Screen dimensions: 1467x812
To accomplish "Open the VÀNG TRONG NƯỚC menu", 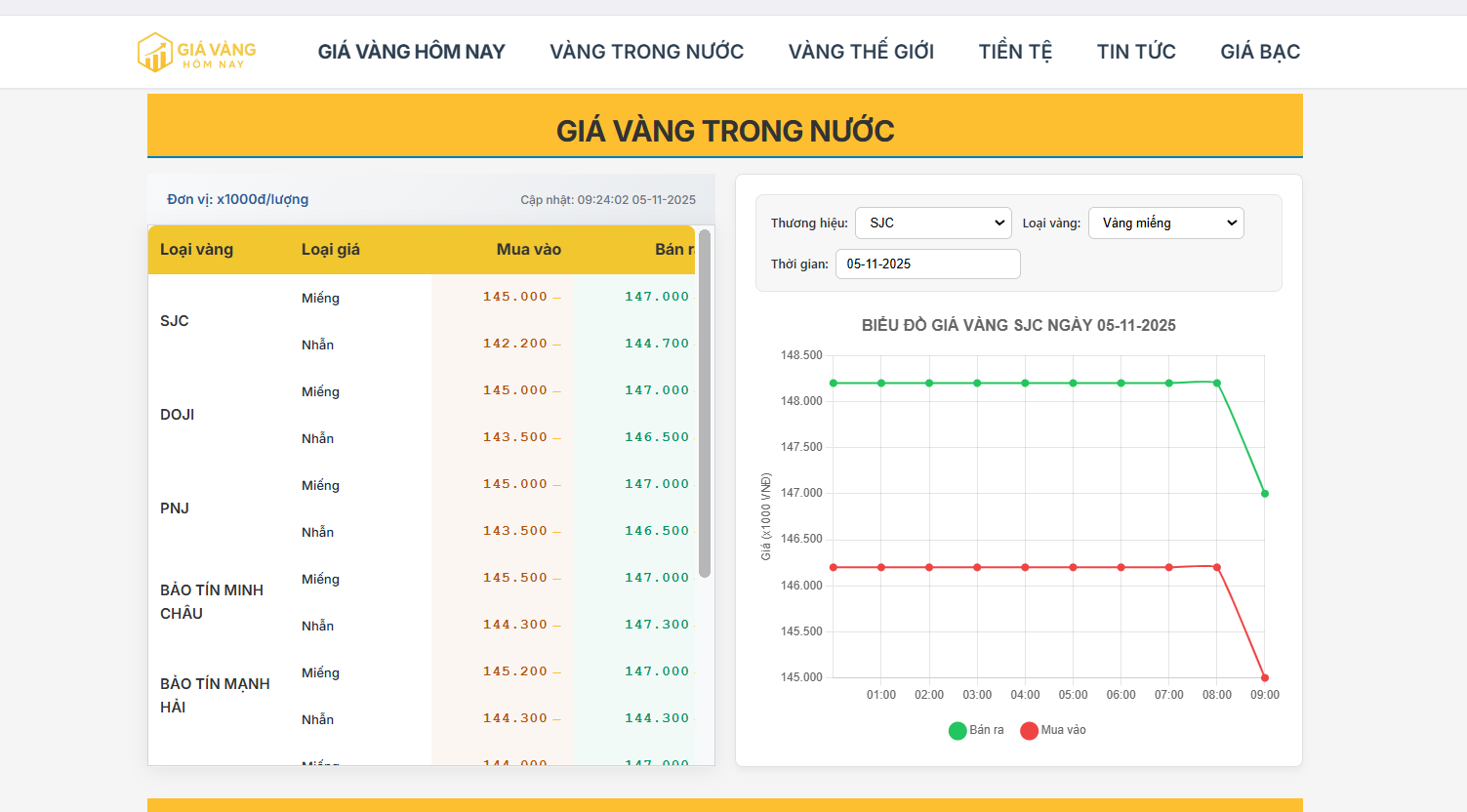I will click(646, 51).
